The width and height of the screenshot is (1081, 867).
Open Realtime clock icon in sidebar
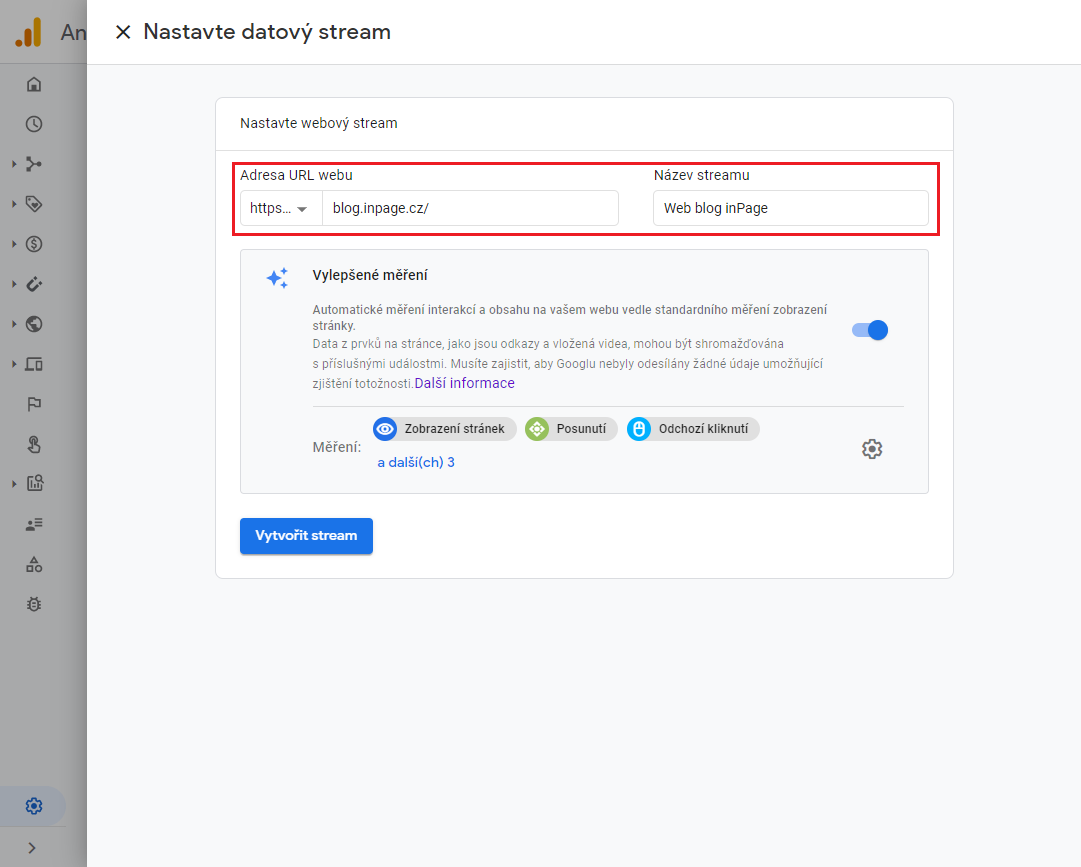[x=34, y=124]
